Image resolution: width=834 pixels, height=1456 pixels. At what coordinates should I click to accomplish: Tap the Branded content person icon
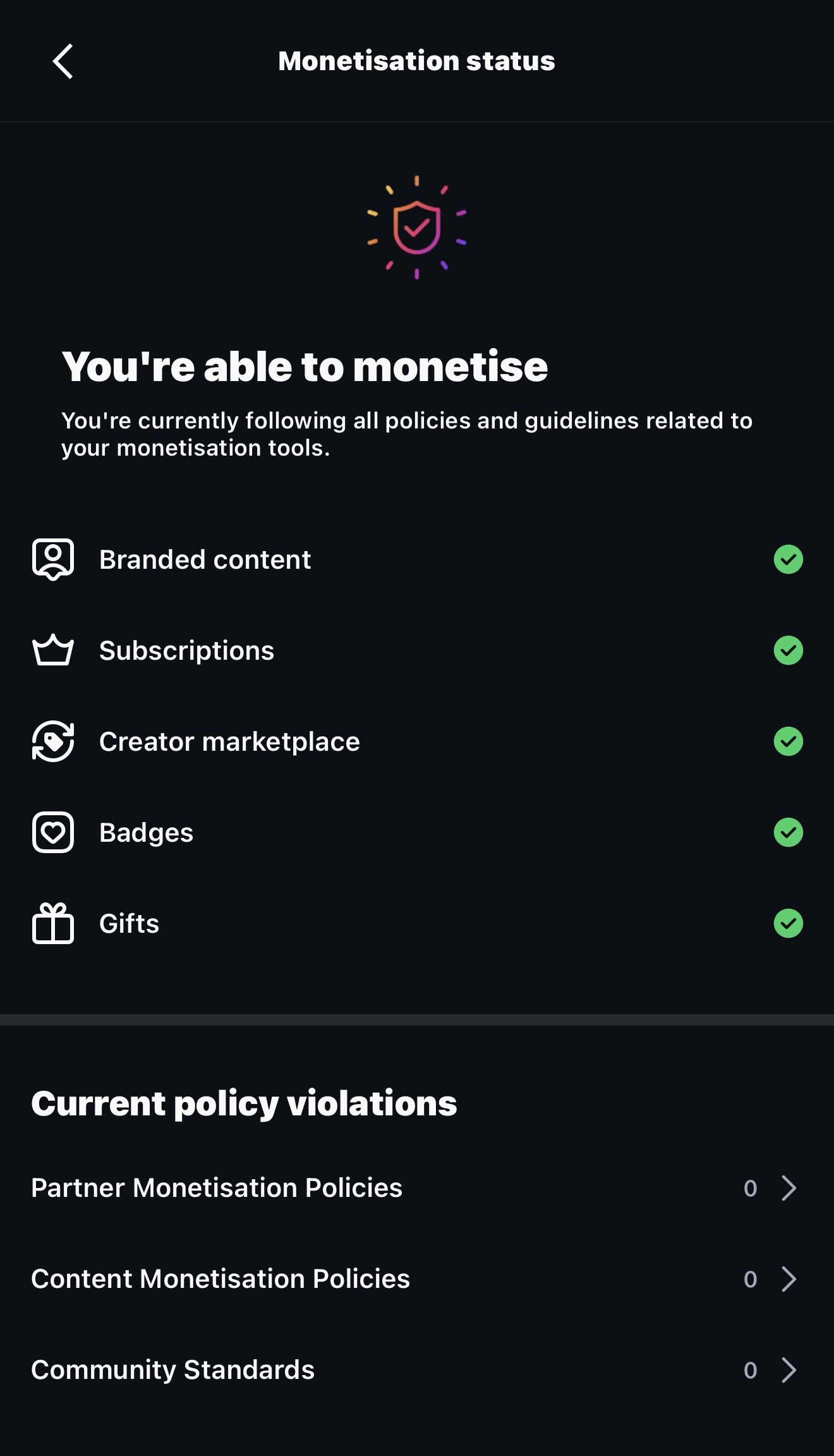[53, 559]
